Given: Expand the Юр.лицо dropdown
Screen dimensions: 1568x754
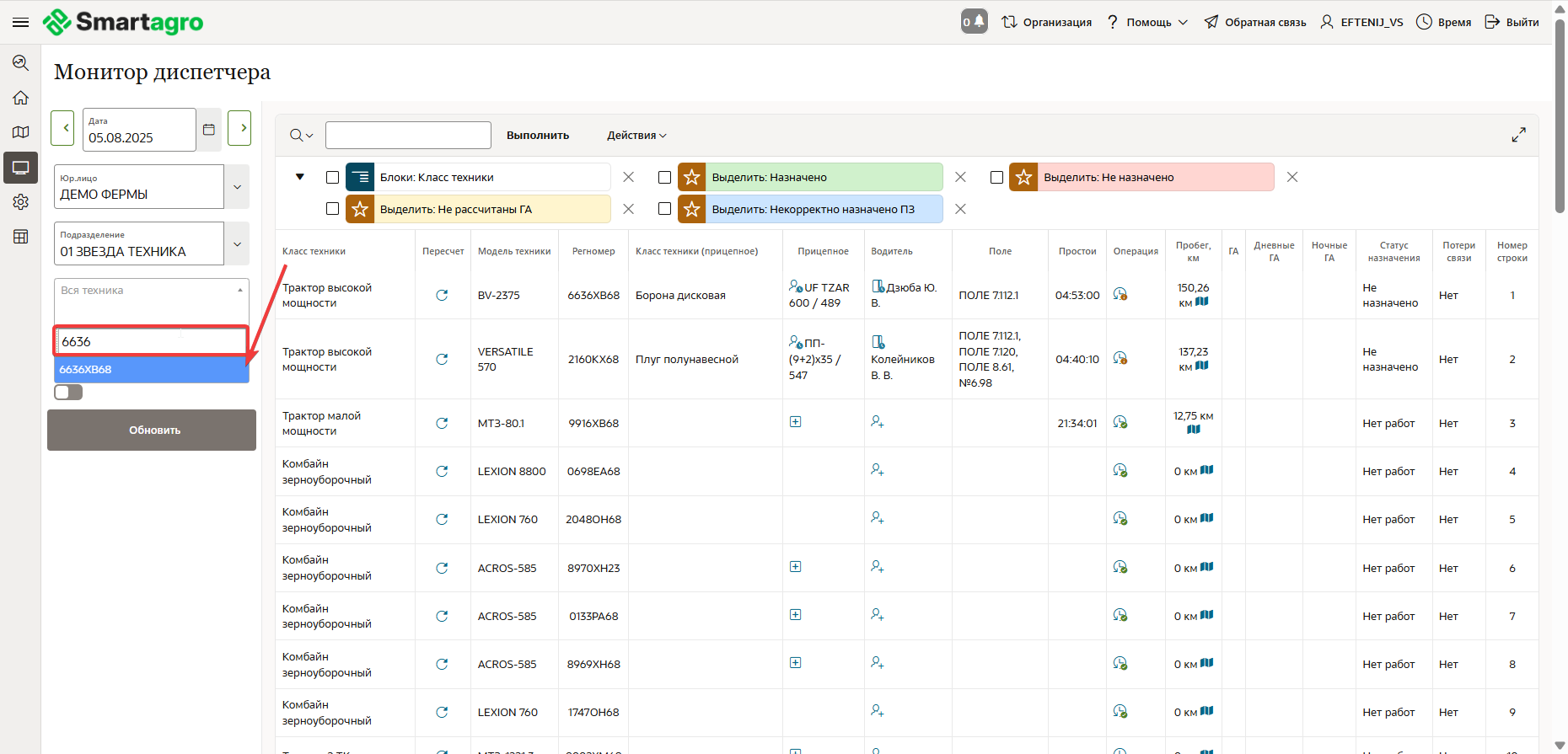Looking at the screenshot, I should point(237,187).
